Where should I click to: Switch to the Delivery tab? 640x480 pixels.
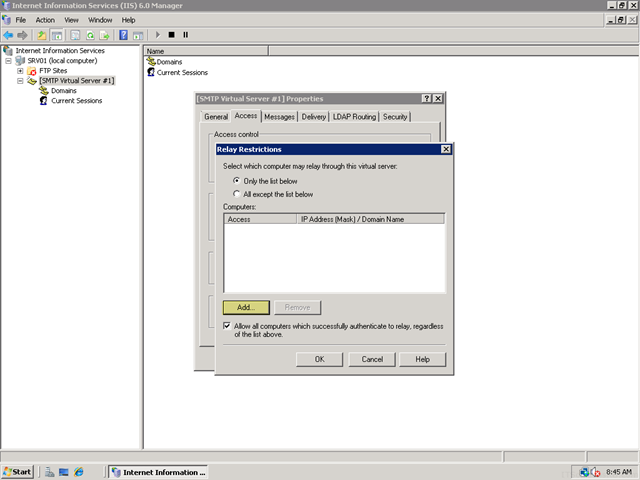pos(313,117)
